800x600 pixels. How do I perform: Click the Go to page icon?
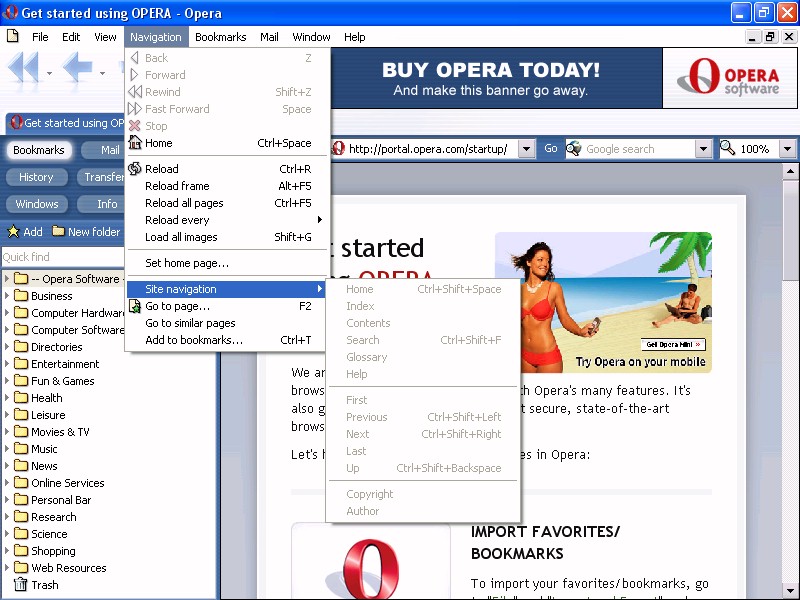[x=135, y=306]
